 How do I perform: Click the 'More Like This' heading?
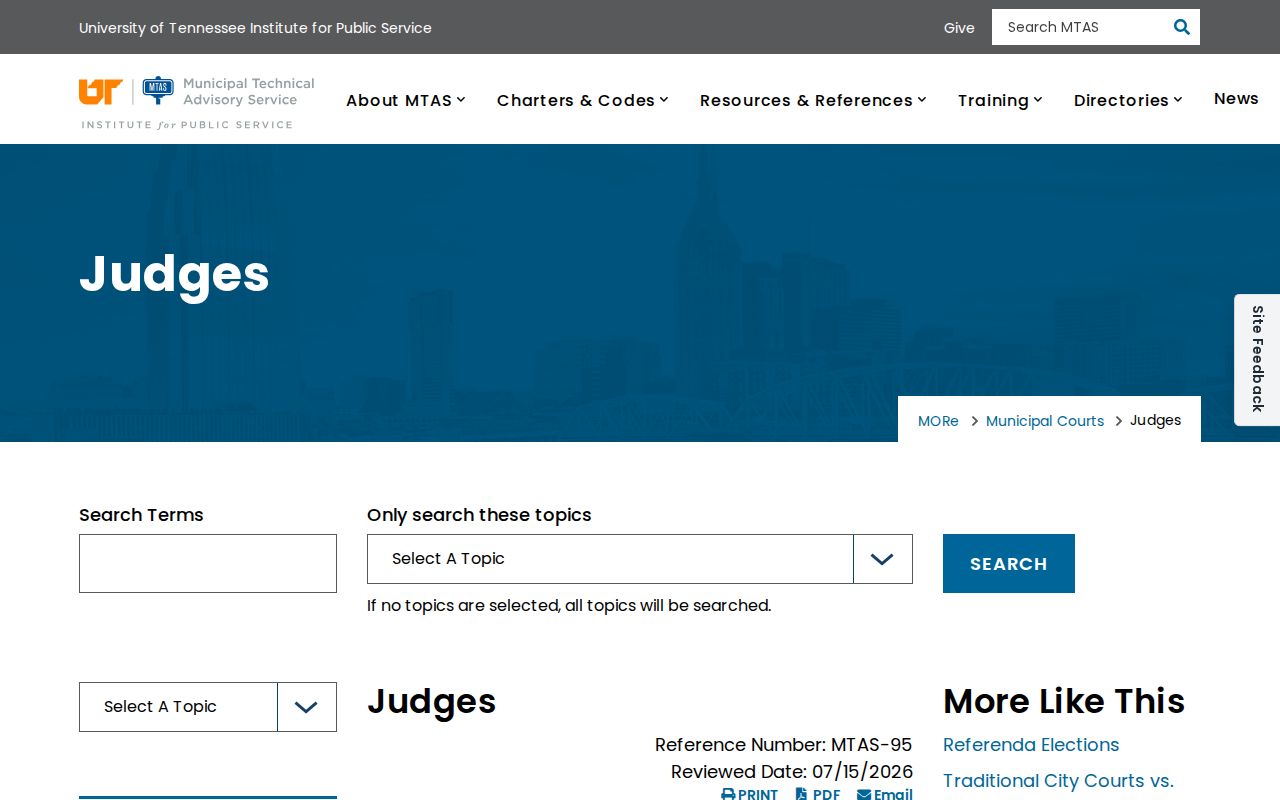point(1064,701)
